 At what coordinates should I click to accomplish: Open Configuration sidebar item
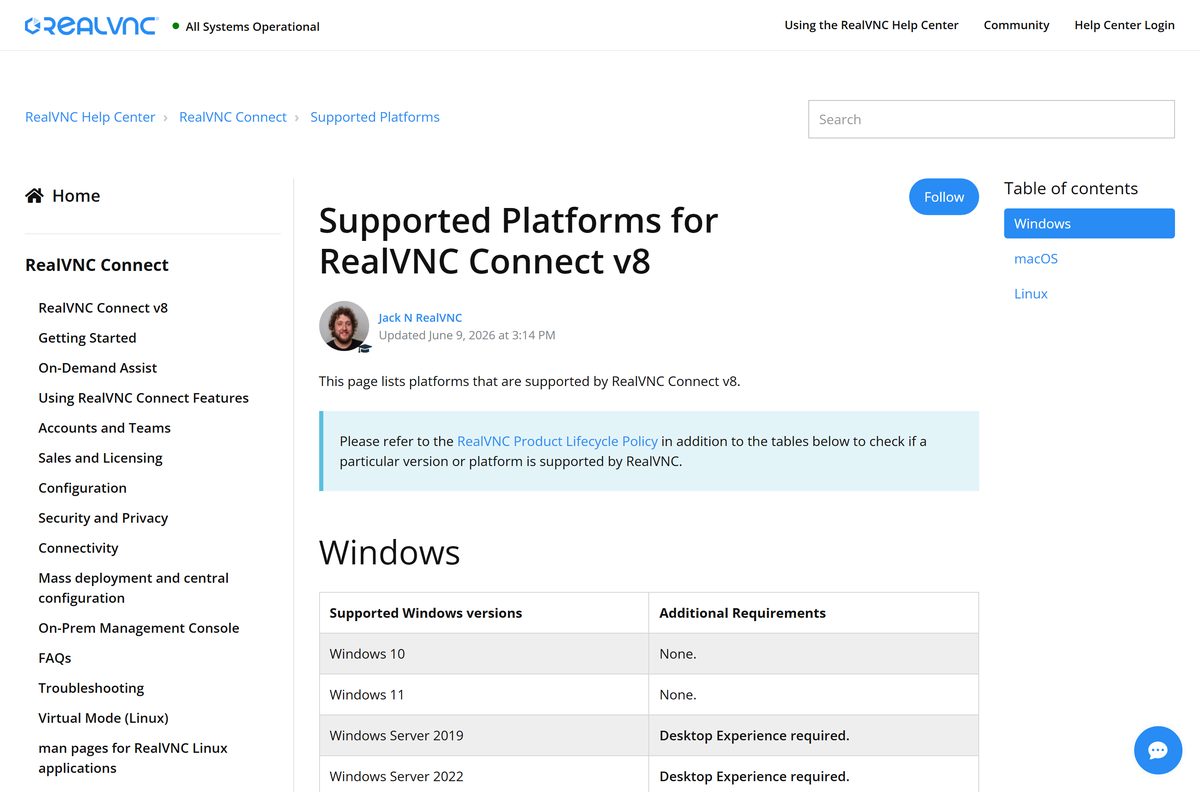point(82,487)
